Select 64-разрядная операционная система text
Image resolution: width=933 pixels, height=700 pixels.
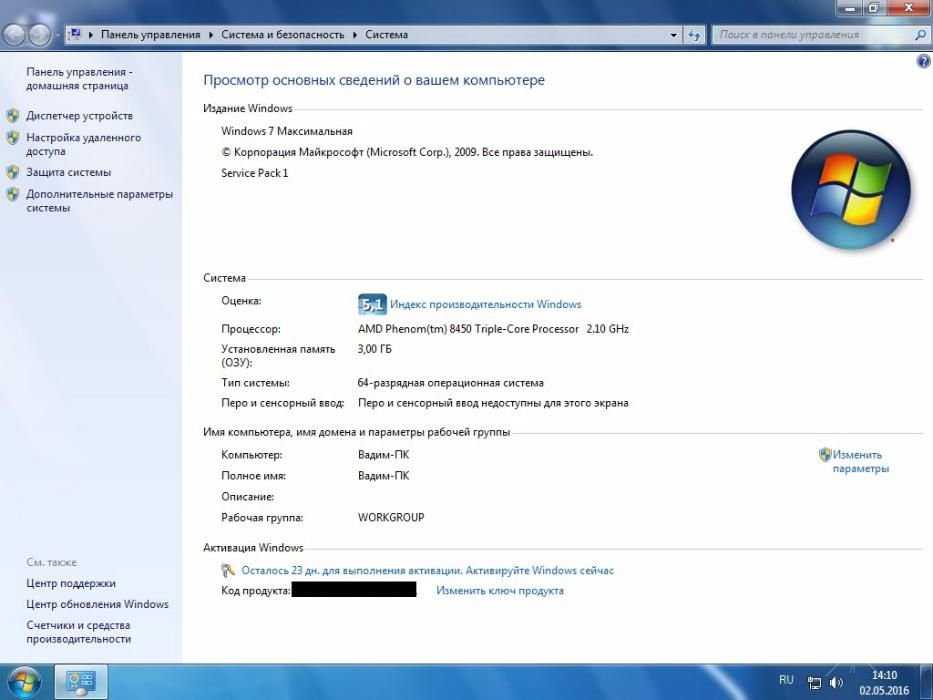(450, 383)
